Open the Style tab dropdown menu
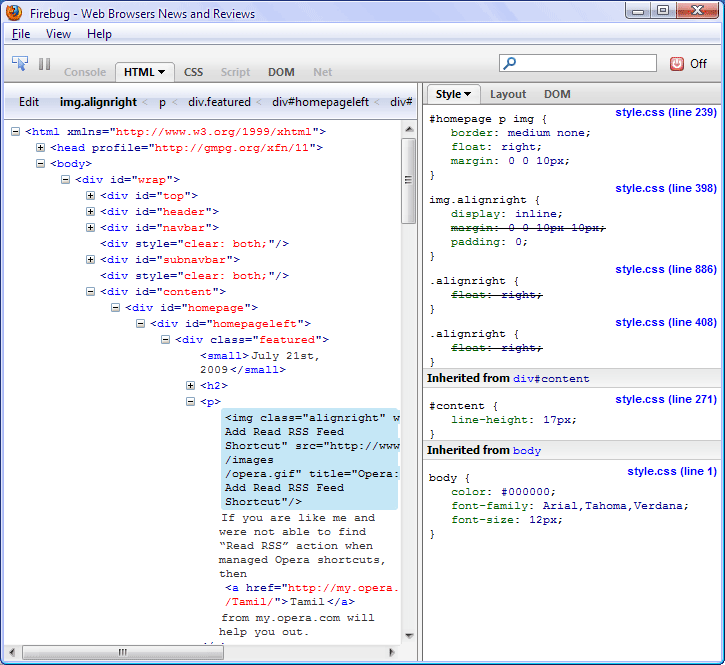725x665 pixels. (x=469, y=94)
